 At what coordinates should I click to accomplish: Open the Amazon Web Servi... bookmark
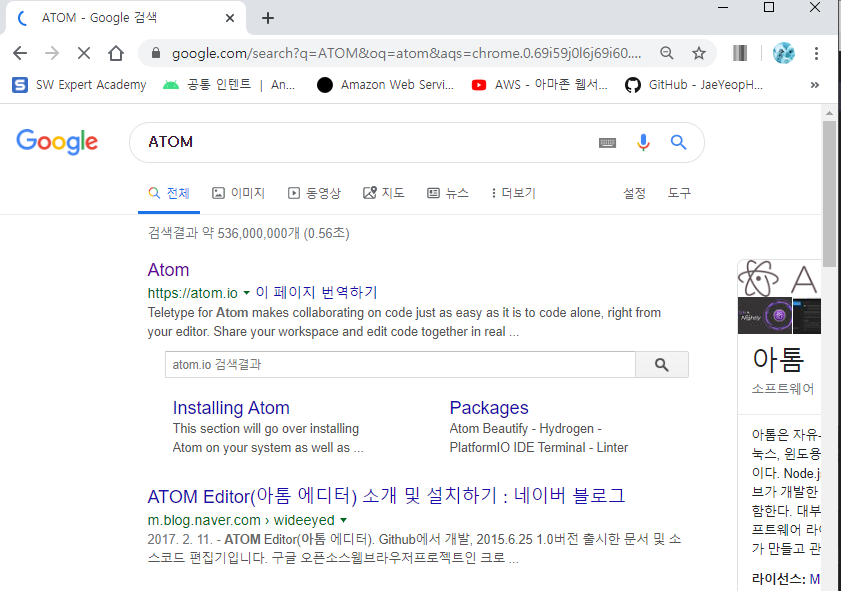385,85
